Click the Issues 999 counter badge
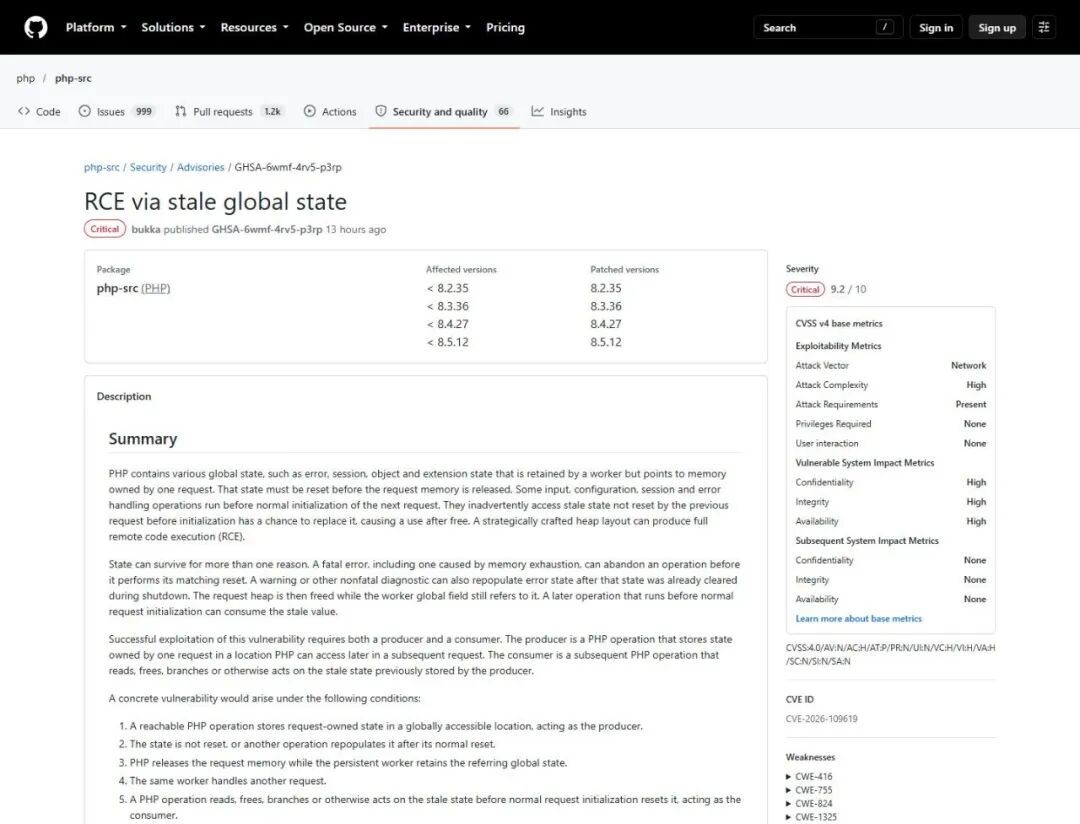Viewport: 1080px width, 824px height. point(143,111)
